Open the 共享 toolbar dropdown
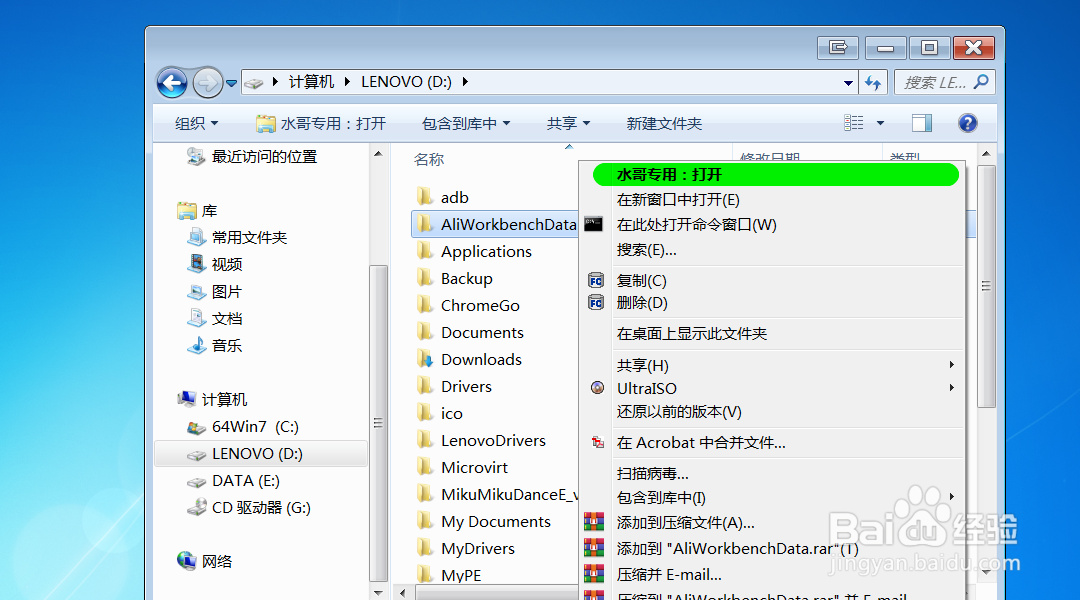The width and height of the screenshot is (1080, 600). pos(568,123)
